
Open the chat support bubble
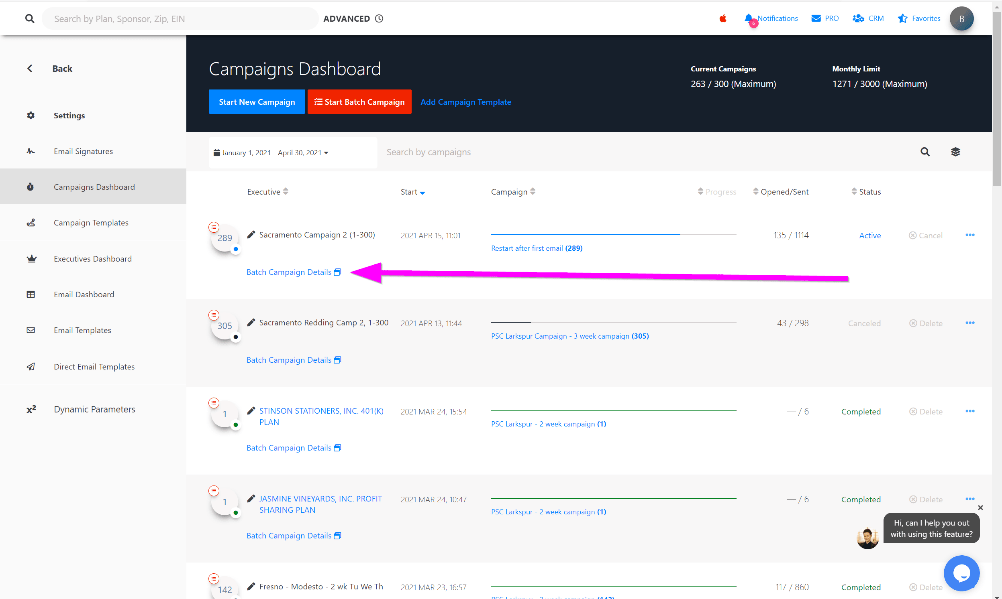point(961,573)
